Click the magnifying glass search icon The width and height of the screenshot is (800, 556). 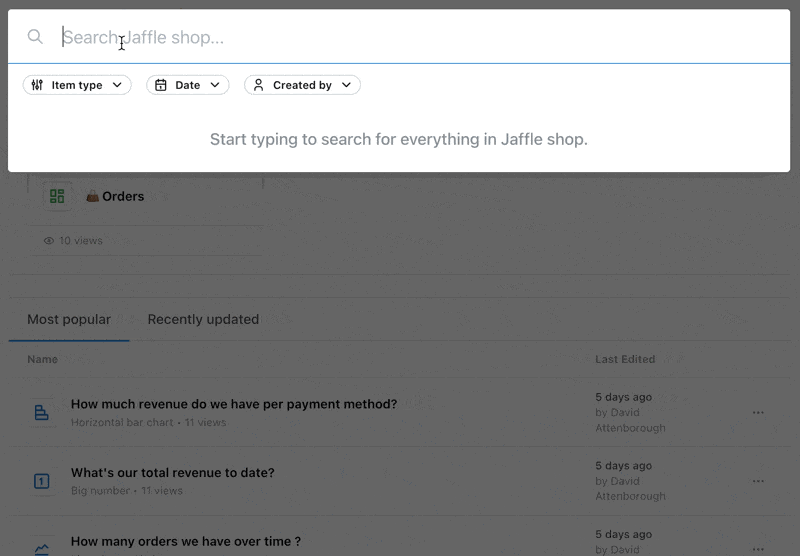(35, 37)
